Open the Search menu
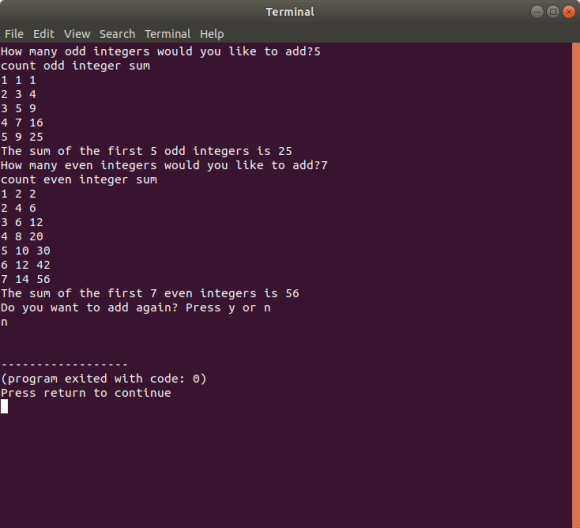The image size is (580, 528). point(117,34)
